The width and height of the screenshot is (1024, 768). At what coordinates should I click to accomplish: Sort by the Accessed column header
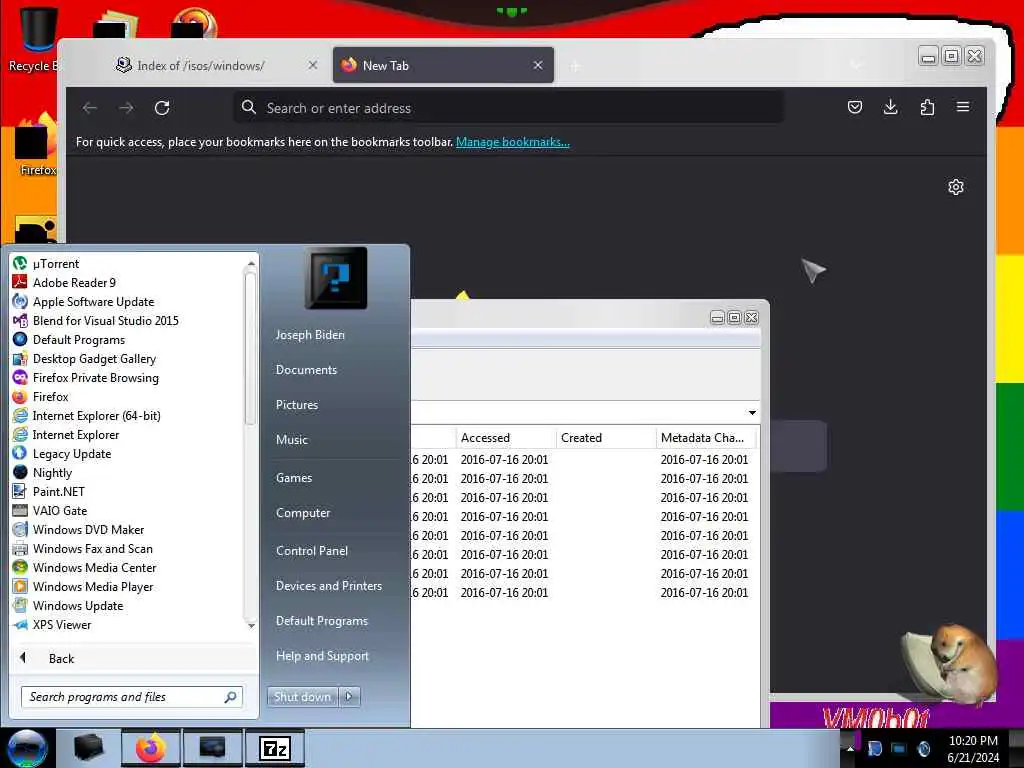click(505, 438)
